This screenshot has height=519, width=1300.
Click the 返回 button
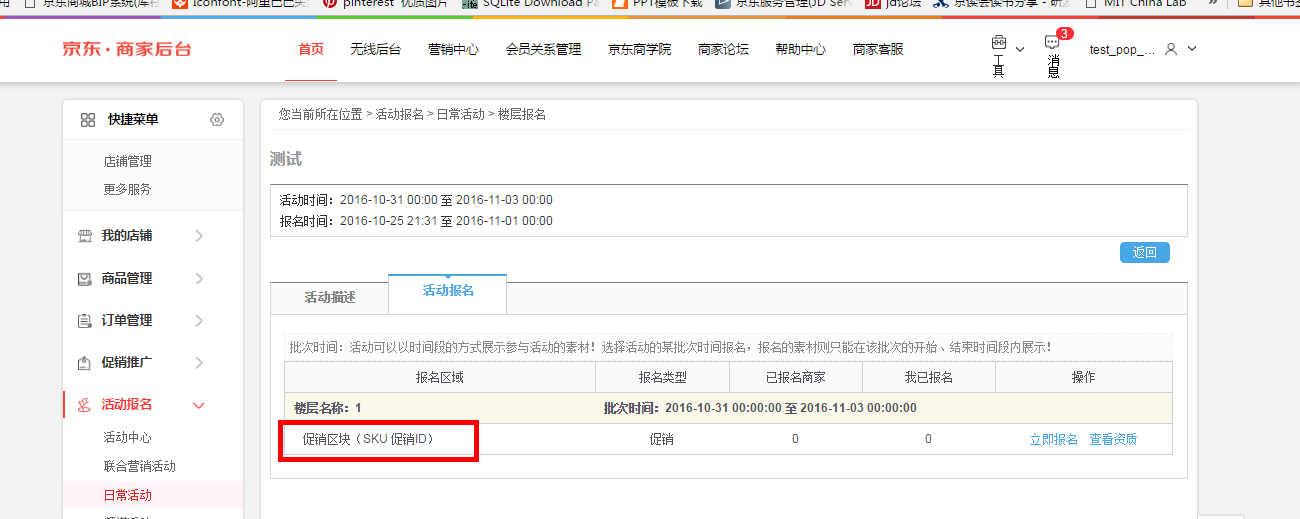1144,253
